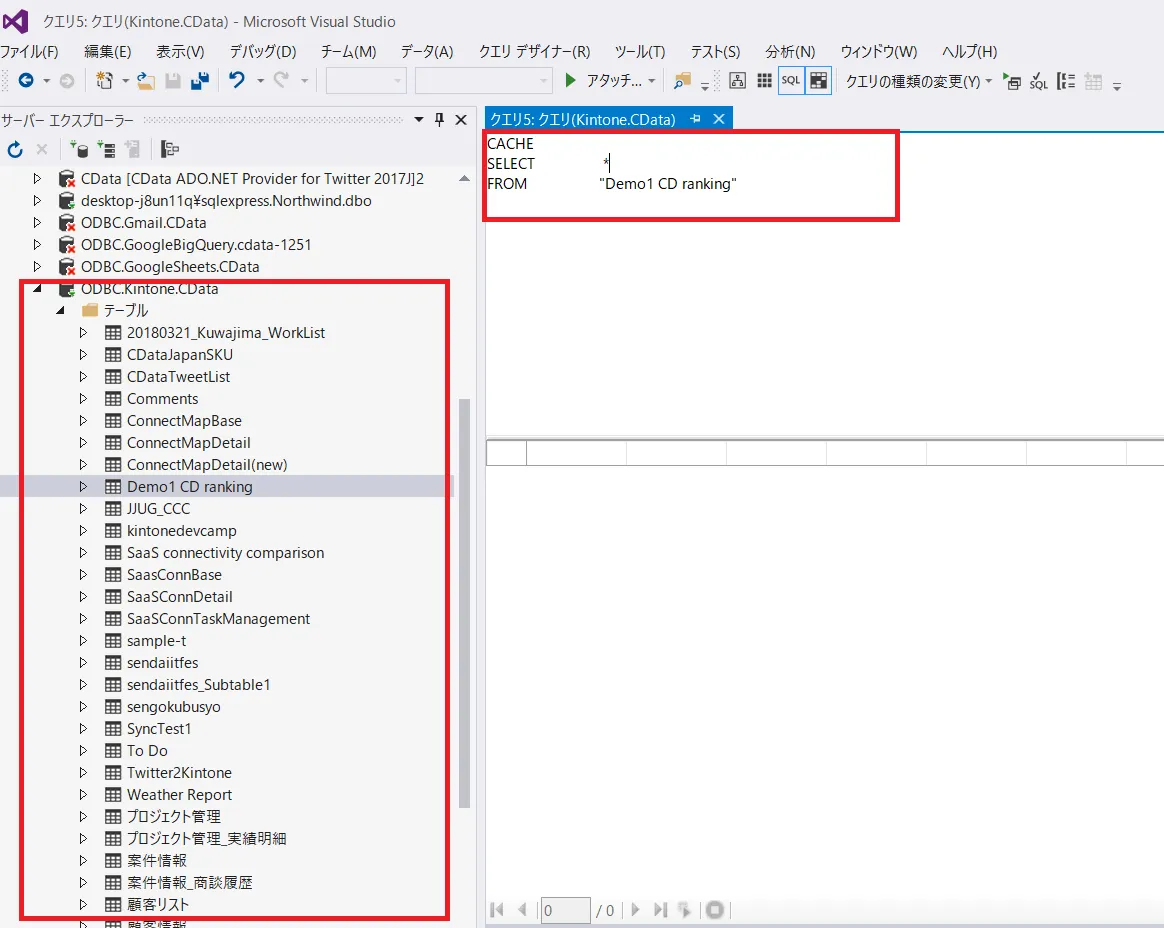Show the diagram pane in query designer
This screenshot has width=1164, height=928.
(x=738, y=81)
